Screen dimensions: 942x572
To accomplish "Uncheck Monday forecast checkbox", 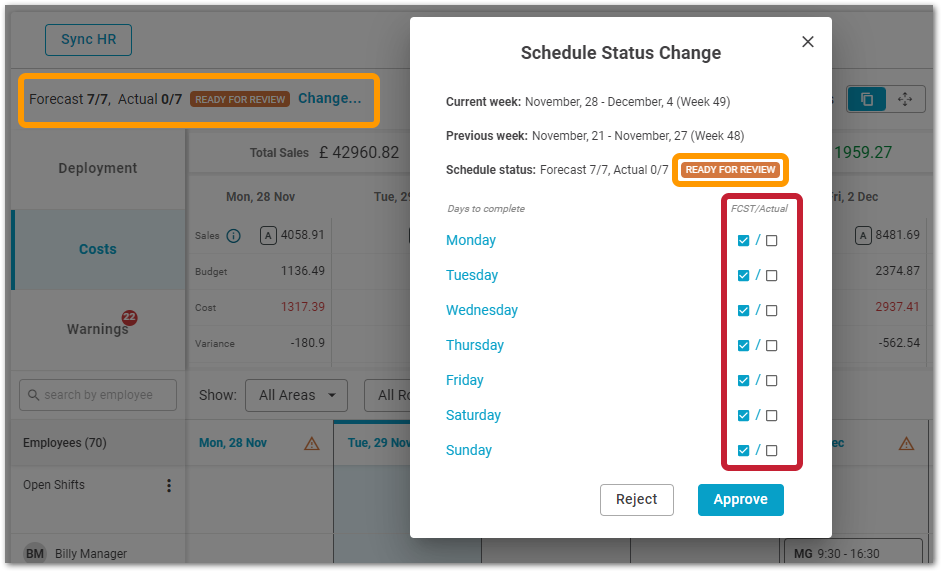I will pyautogui.click(x=743, y=240).
